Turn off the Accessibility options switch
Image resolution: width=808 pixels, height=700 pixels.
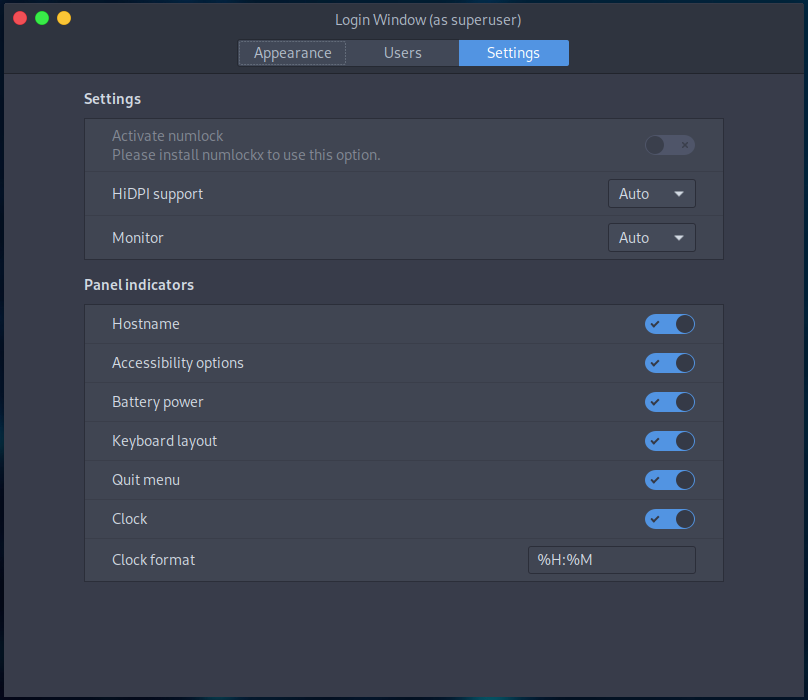pyautogui.click(x=669, y=363)
